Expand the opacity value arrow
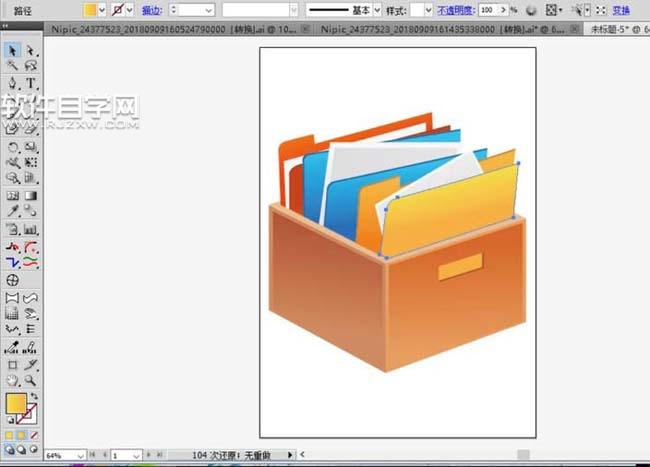 tap(503, 10)
